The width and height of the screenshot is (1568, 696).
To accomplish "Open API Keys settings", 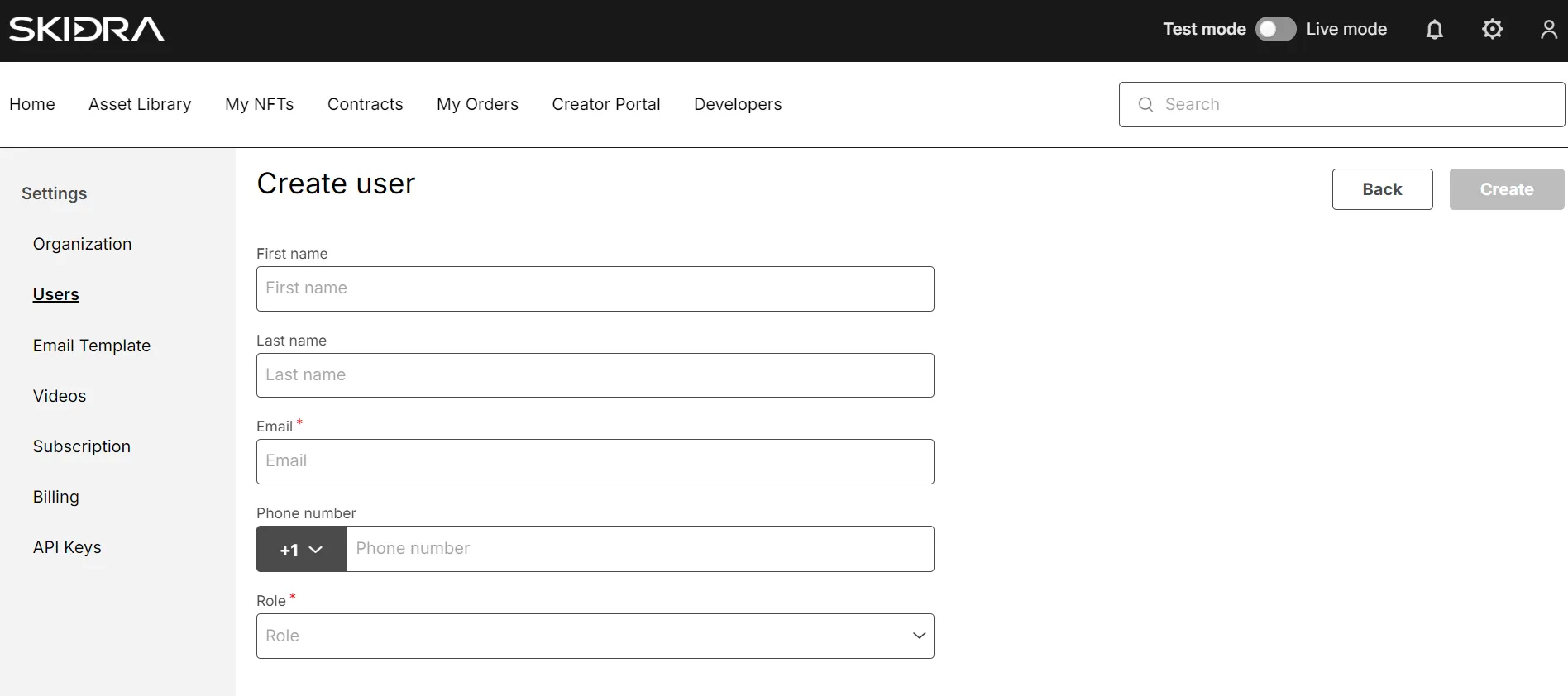I will point(67,547).
